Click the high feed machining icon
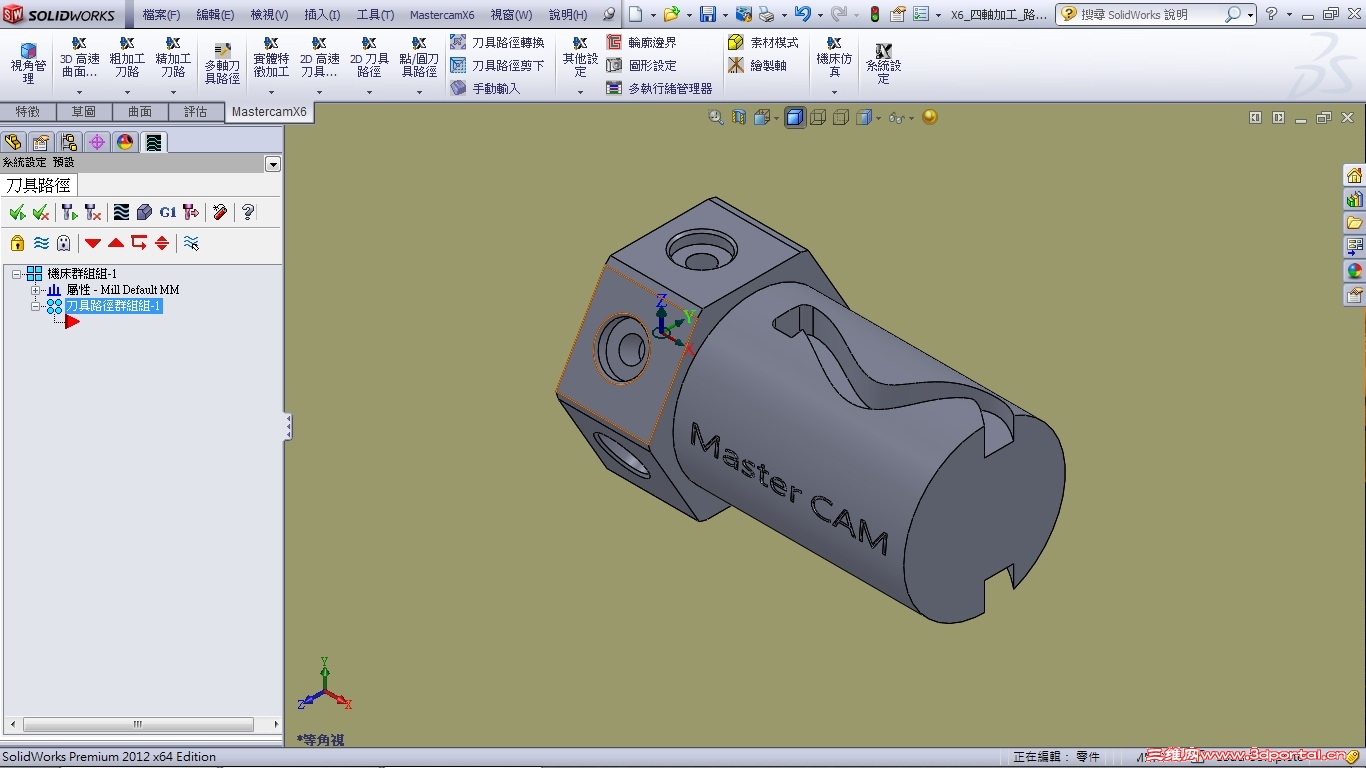Viewport: 1366px width, 768px height. click(191, 212)
